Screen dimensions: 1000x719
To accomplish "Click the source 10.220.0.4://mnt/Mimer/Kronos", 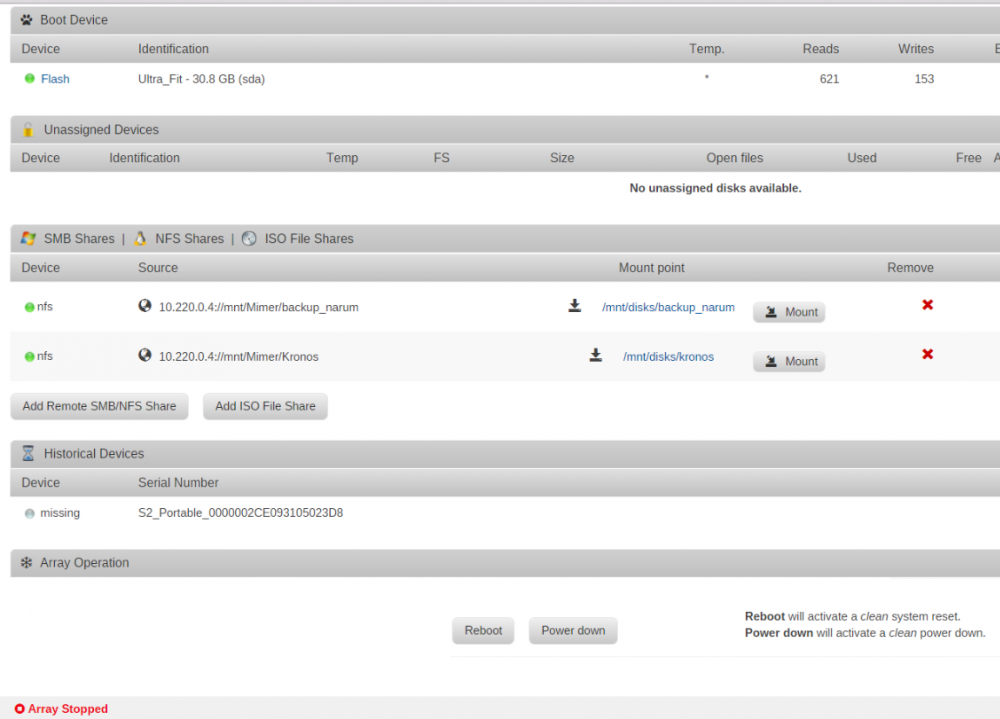I will (239, 357).
